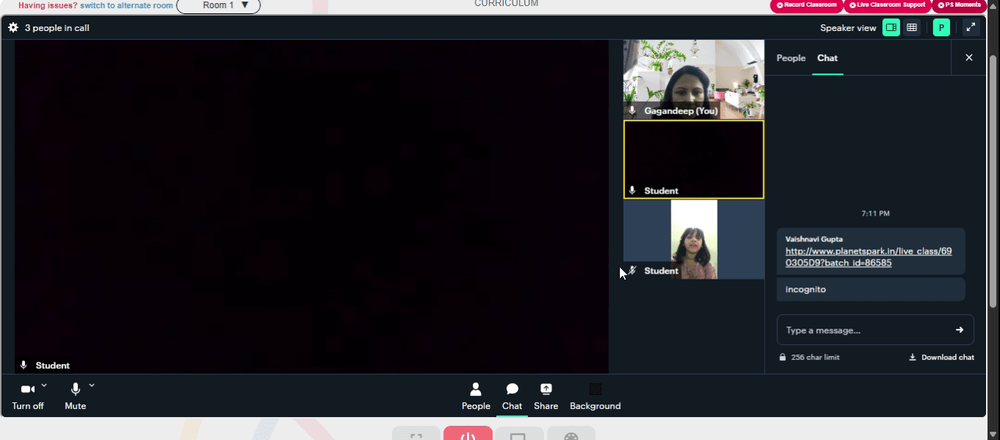Enter fullscreen with the expand arrows icon

tap(971, 27)
